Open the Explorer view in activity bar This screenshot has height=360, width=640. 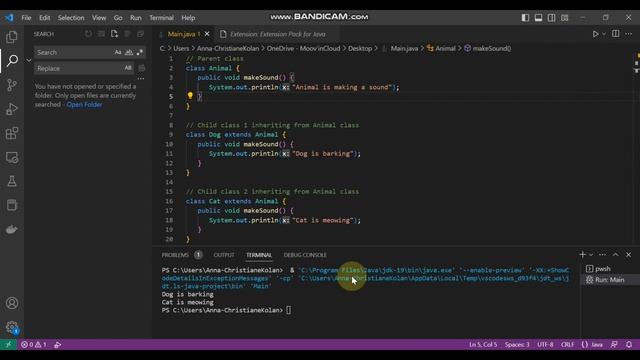tap(12, 37)
